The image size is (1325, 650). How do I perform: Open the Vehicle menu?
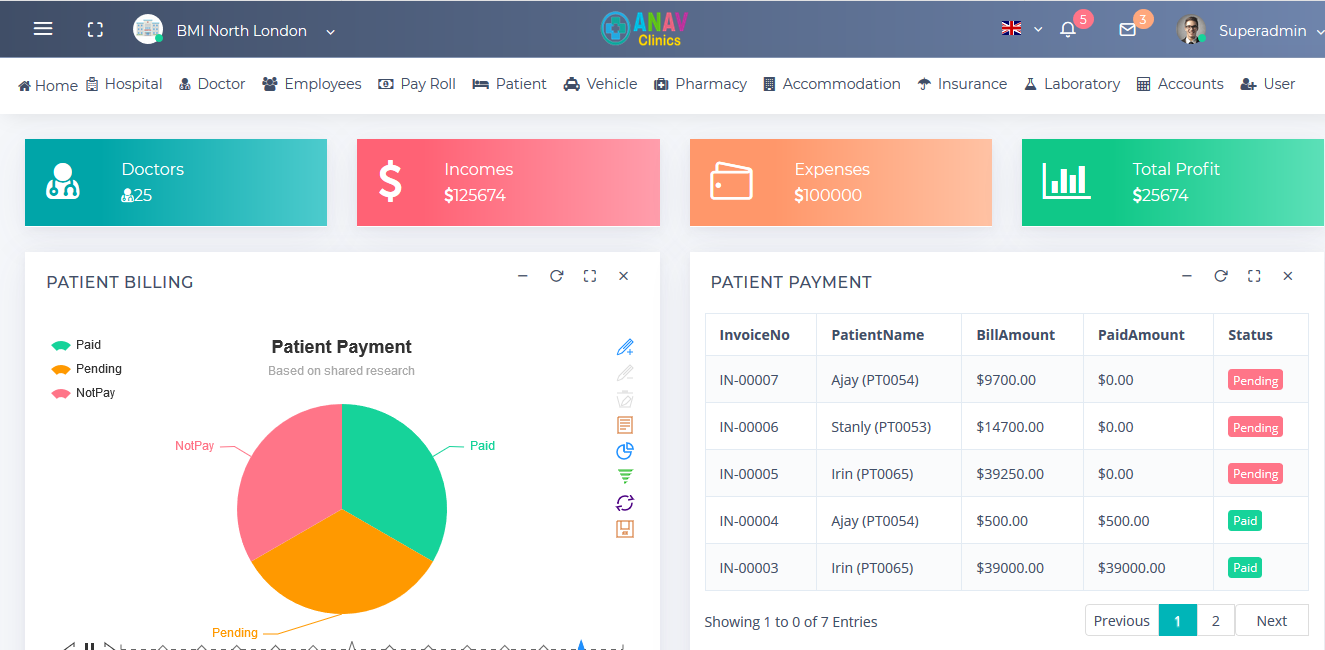[x=600, y=84]
